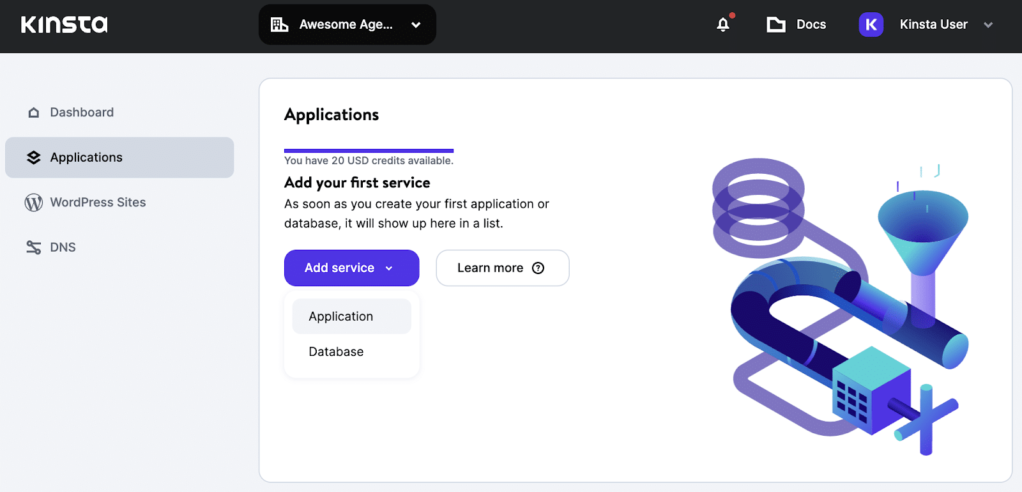Go to WordPress Sites in the sidebar
Image resolution: width=1022 pixels, height=492 pixels.
click(x=98, y=202)
